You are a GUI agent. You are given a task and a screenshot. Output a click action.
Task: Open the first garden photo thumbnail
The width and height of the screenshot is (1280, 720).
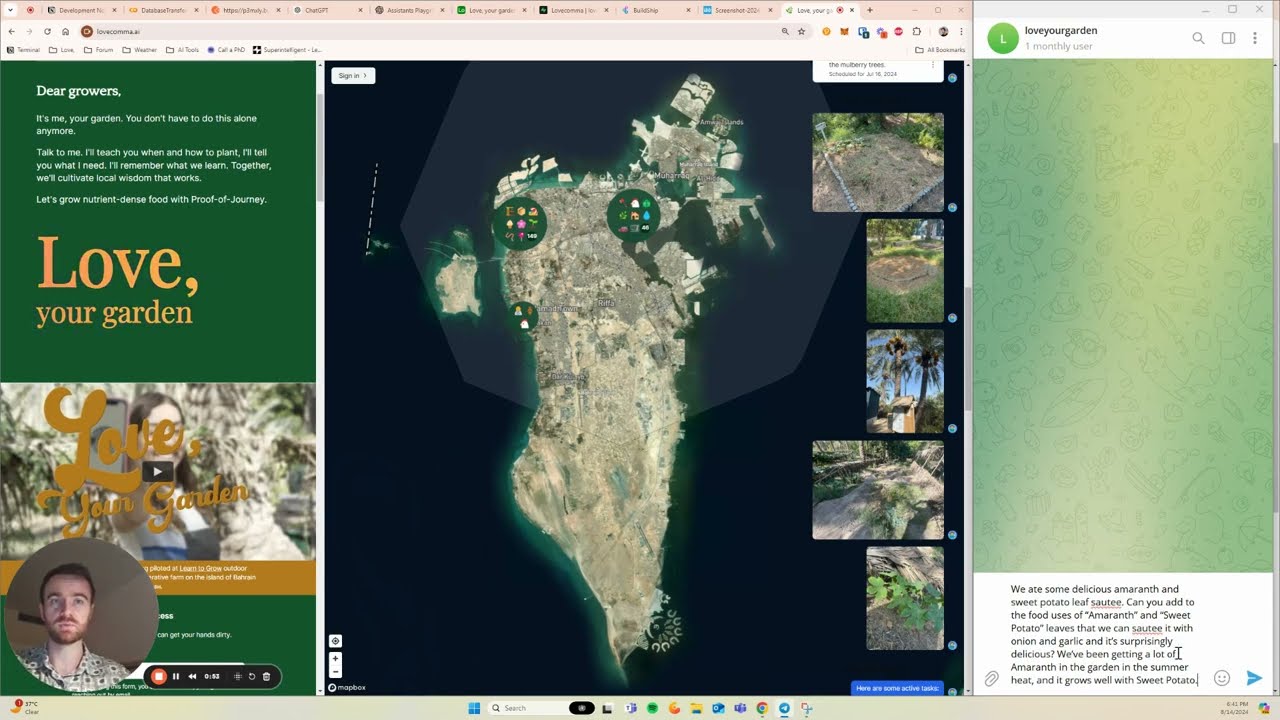coord(877,161)
